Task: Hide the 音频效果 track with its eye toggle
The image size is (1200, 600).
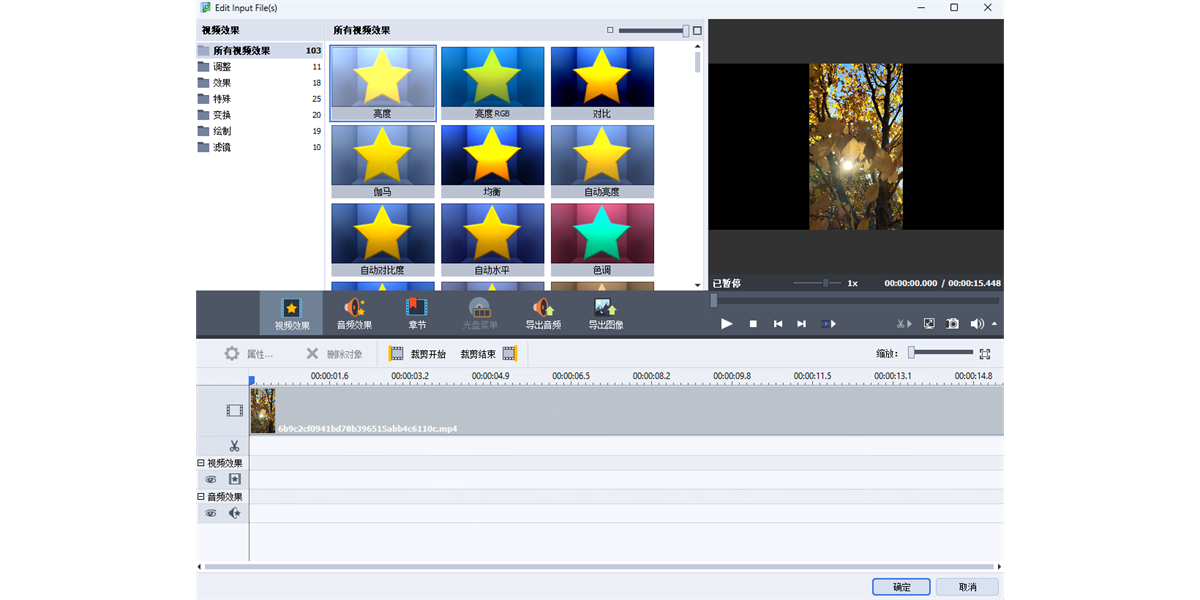Action: (211, 513)
